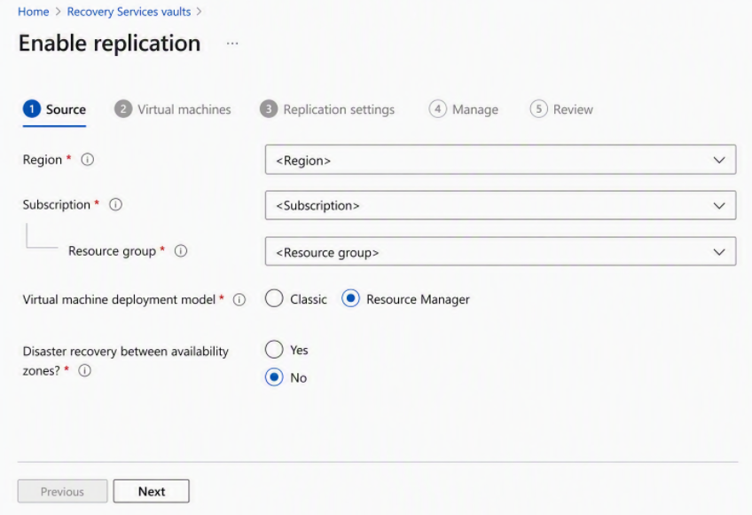Go to the Source step tab

click(x=54, y=110)
